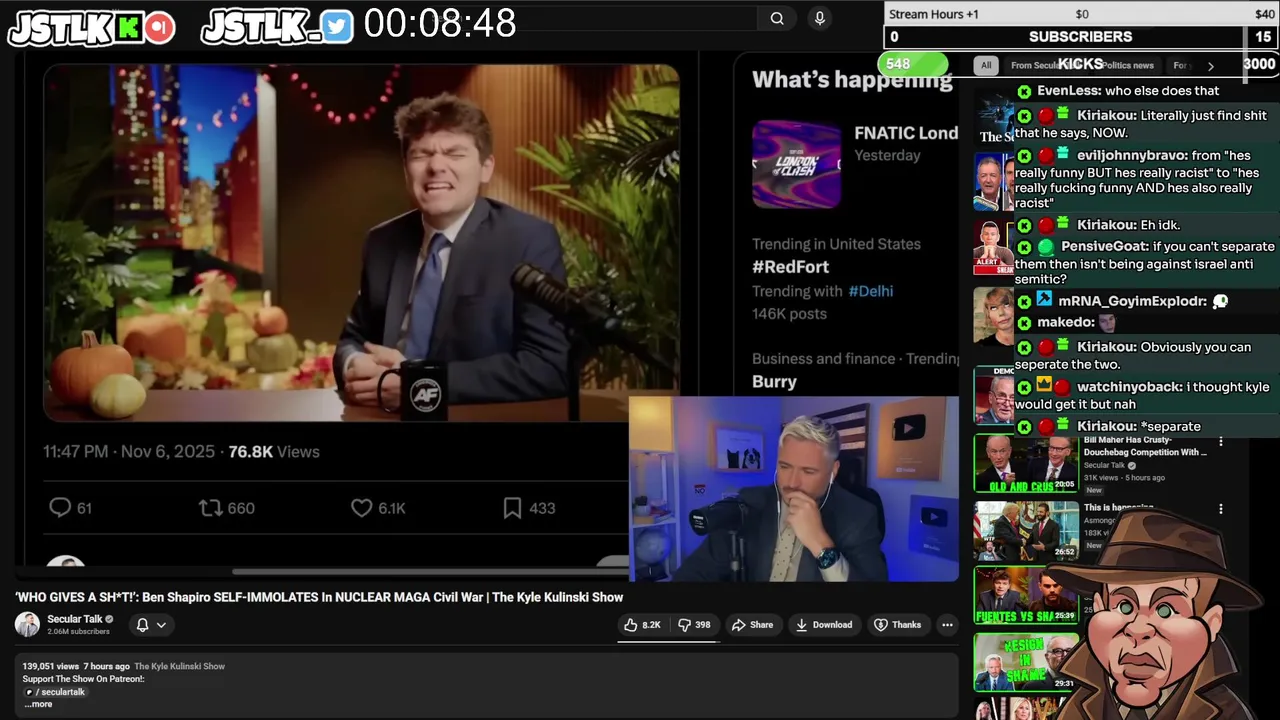Click the Thanks button

point(897,624)
